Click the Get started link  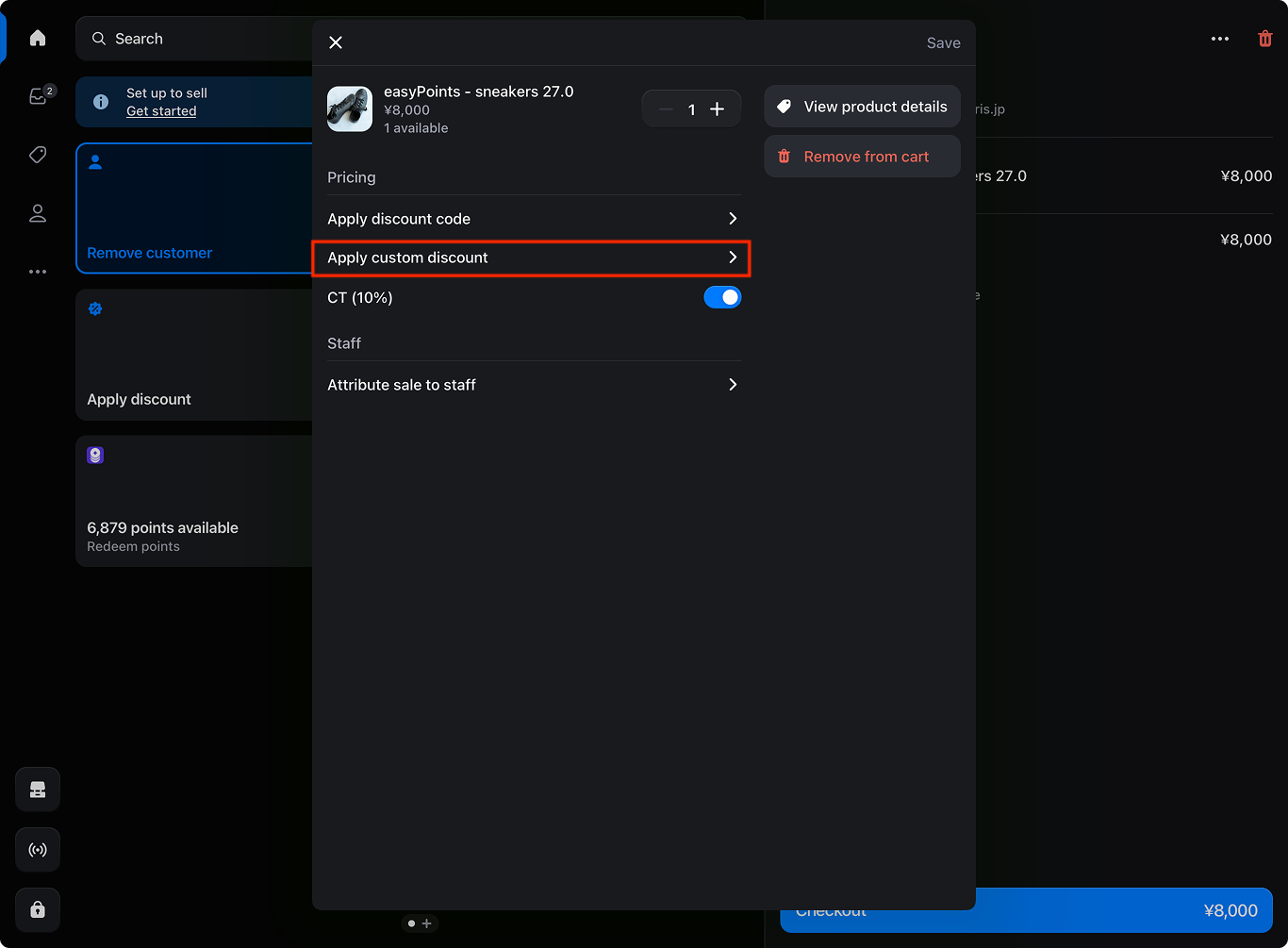click(x=161, y=111)
